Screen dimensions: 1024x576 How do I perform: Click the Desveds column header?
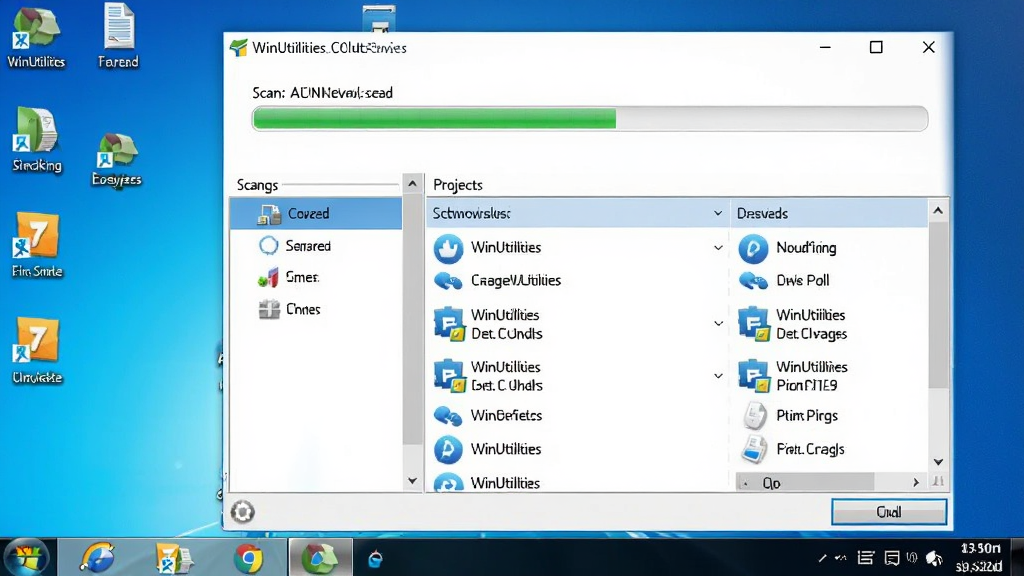click(829, 214)
